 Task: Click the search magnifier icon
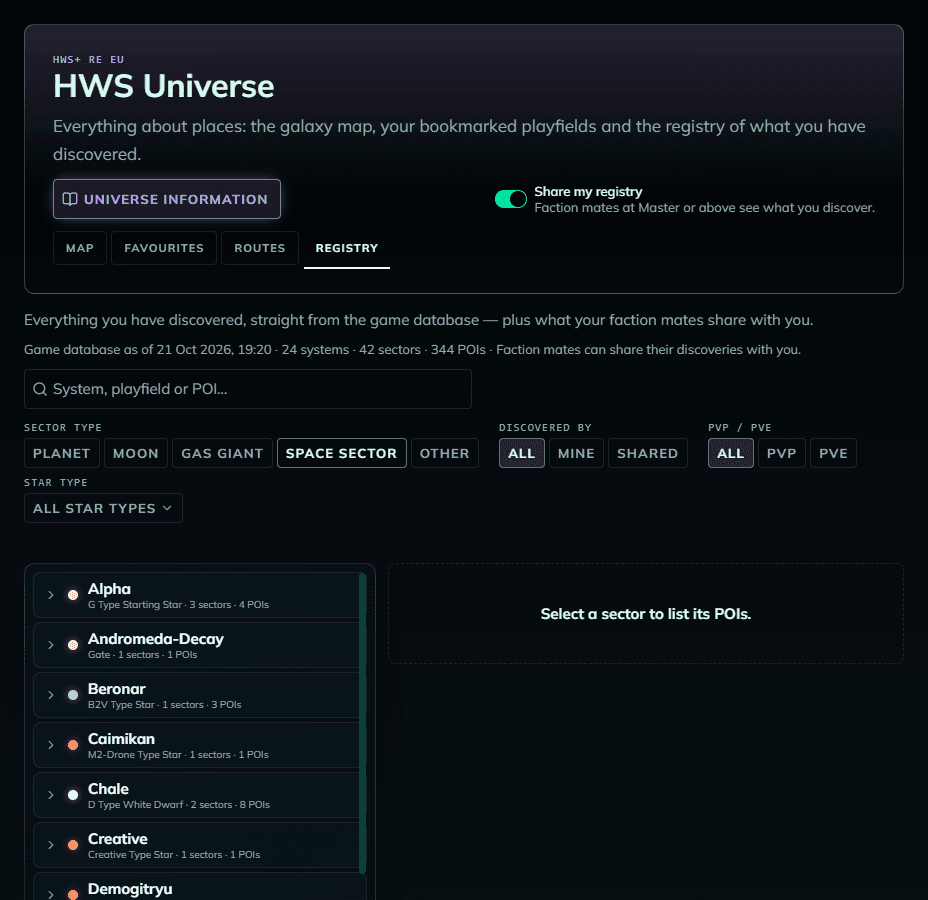pyautogui.click(x=40, y=389)
